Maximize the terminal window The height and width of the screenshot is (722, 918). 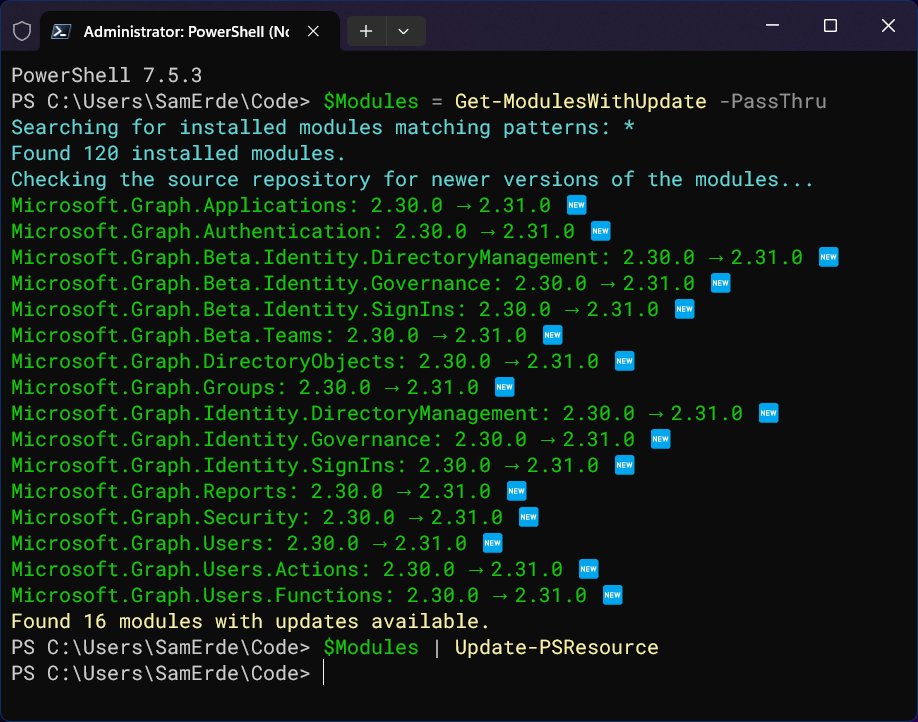tap(830, 25)
